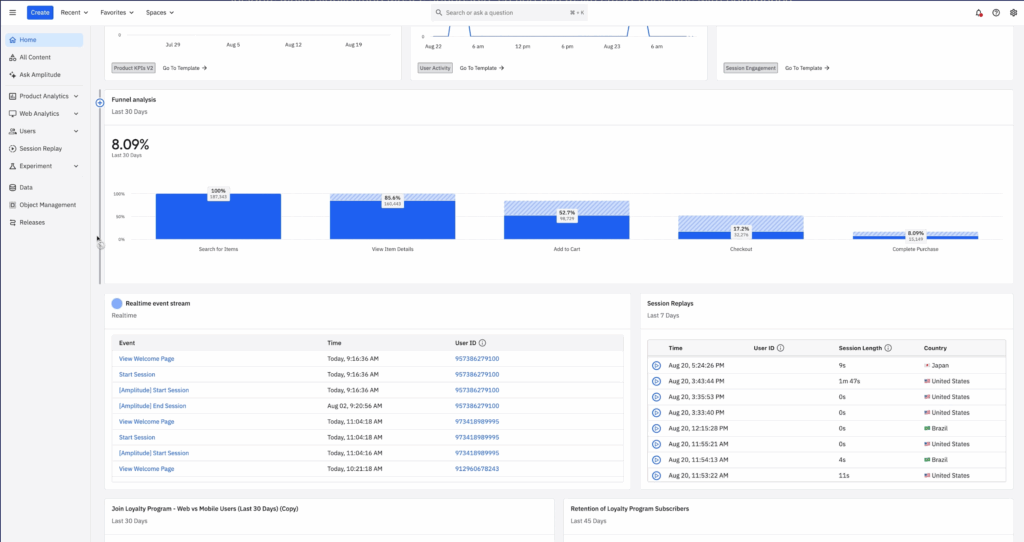Image resolution: width=1024 pixels, height=542 pixels.
Task: Open the Recent dropdown
Action: pyautogui.click(x=74, y=13)
